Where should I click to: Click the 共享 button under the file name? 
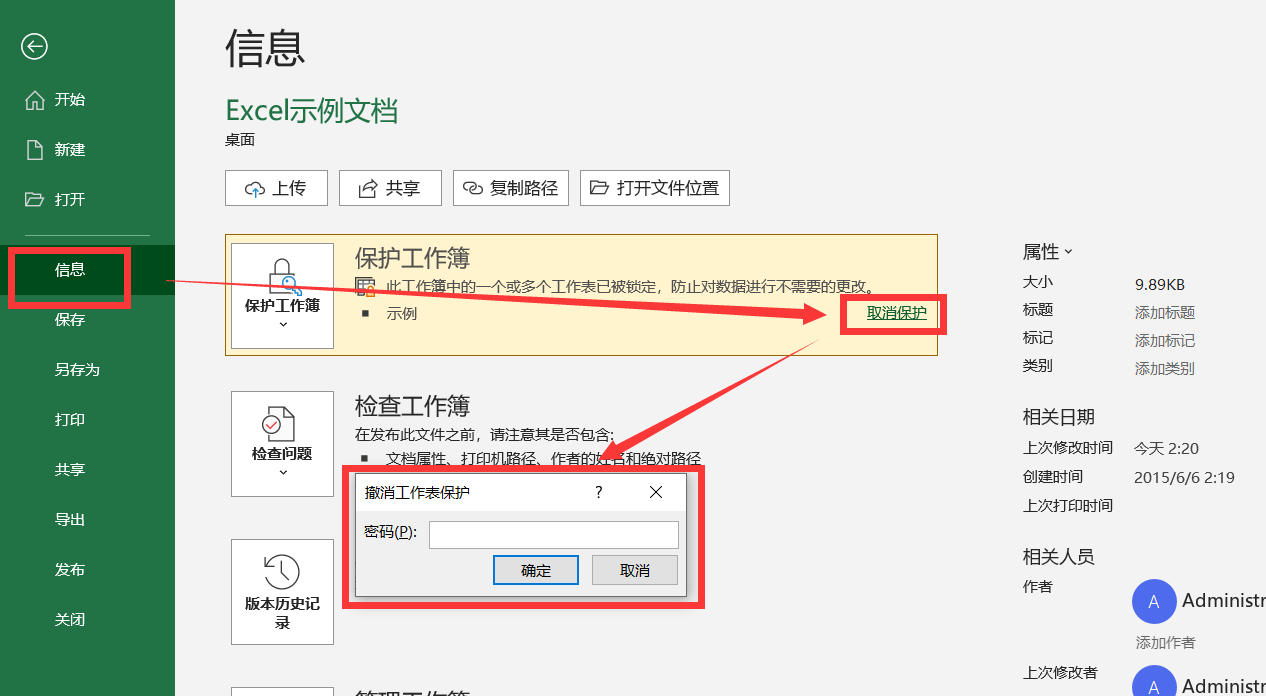tap(390, 188)
